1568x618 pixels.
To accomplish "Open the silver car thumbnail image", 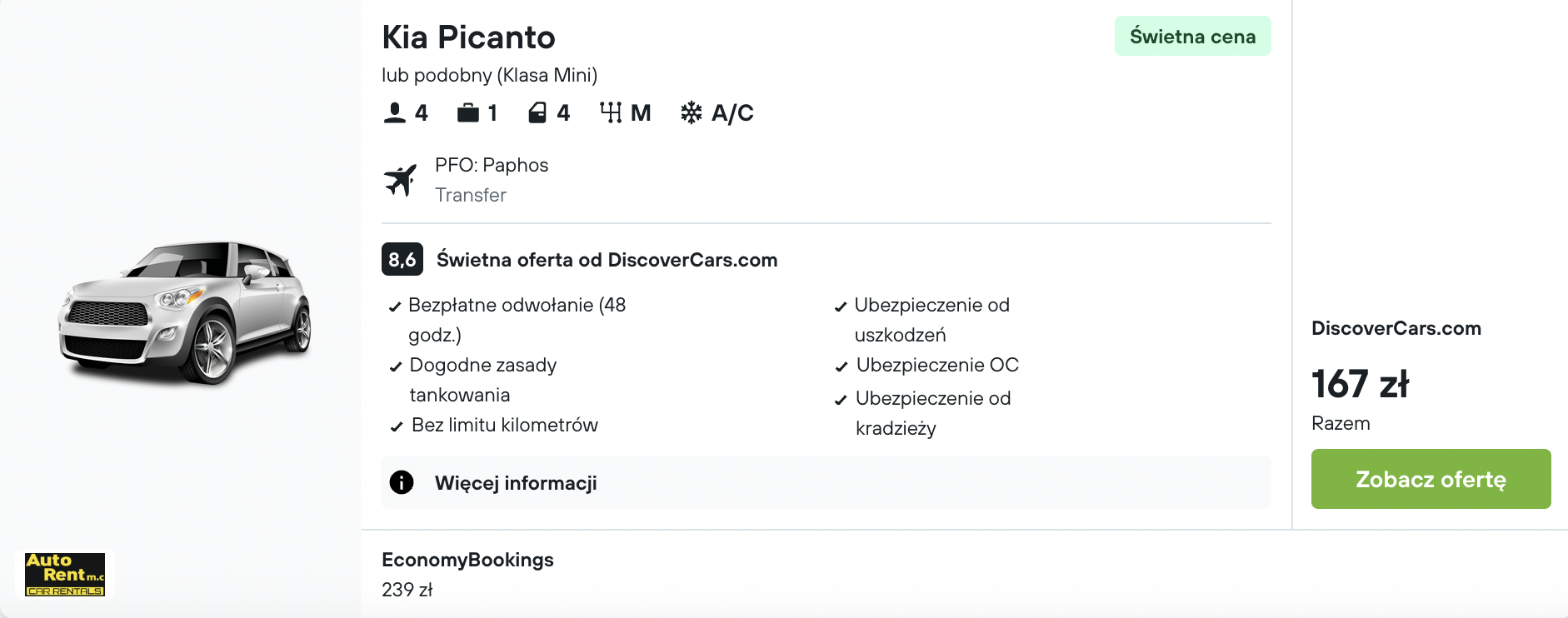I will [185, 312].
